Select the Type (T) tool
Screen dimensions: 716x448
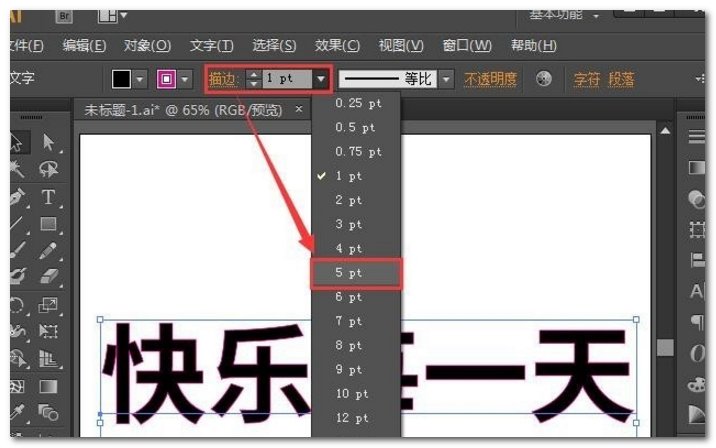click(x=48, y=197)
